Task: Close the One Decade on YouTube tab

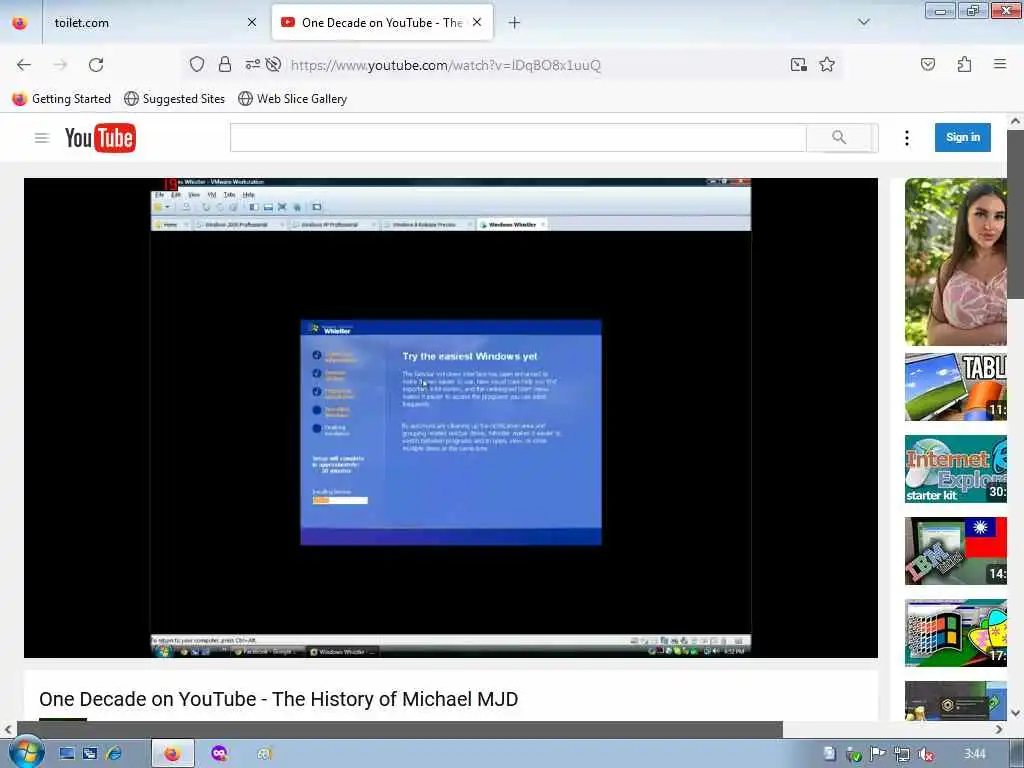Action: [x=477, y=22]
